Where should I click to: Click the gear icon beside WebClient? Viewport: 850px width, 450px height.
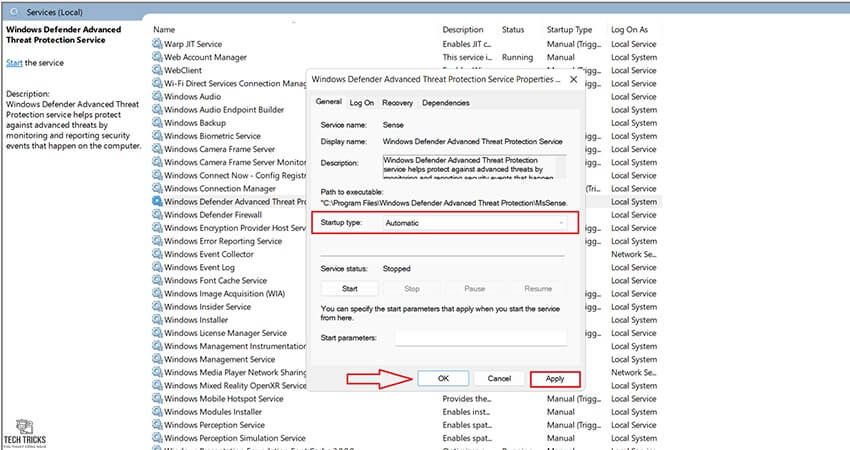click(157, 70)
